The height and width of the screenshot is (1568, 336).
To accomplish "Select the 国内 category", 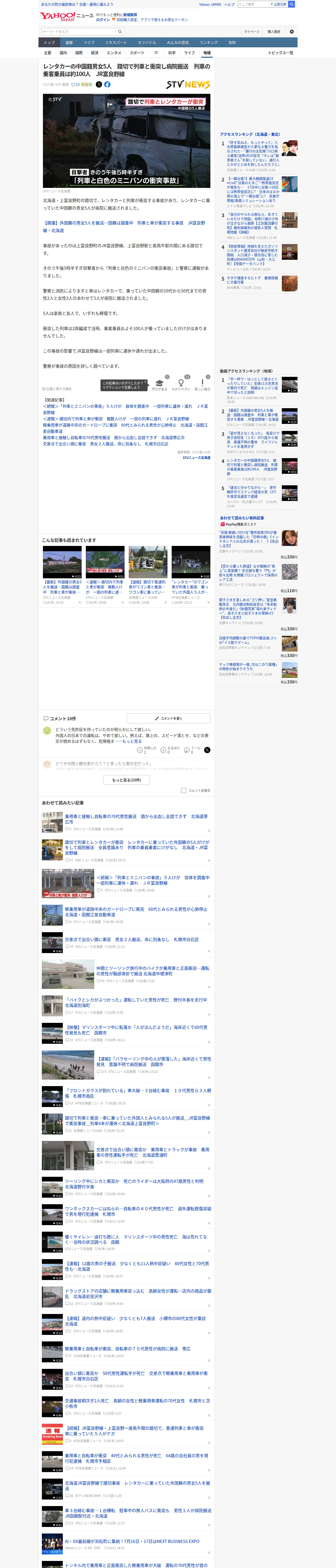I will click(x=63, y=53).
